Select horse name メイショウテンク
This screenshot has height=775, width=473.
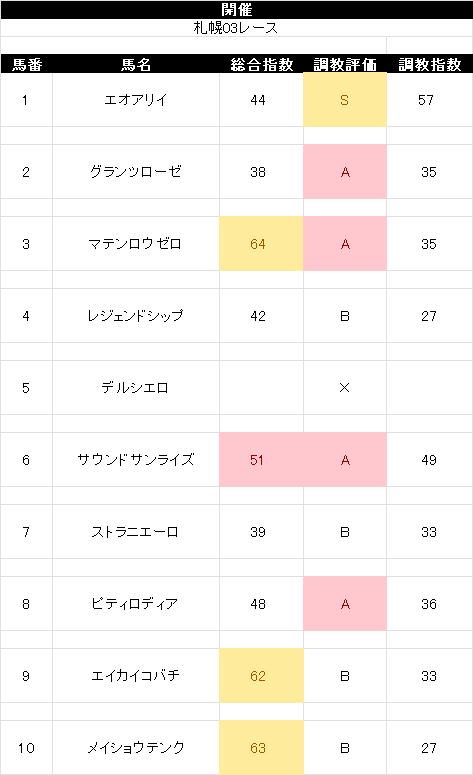tap(136, 747)
